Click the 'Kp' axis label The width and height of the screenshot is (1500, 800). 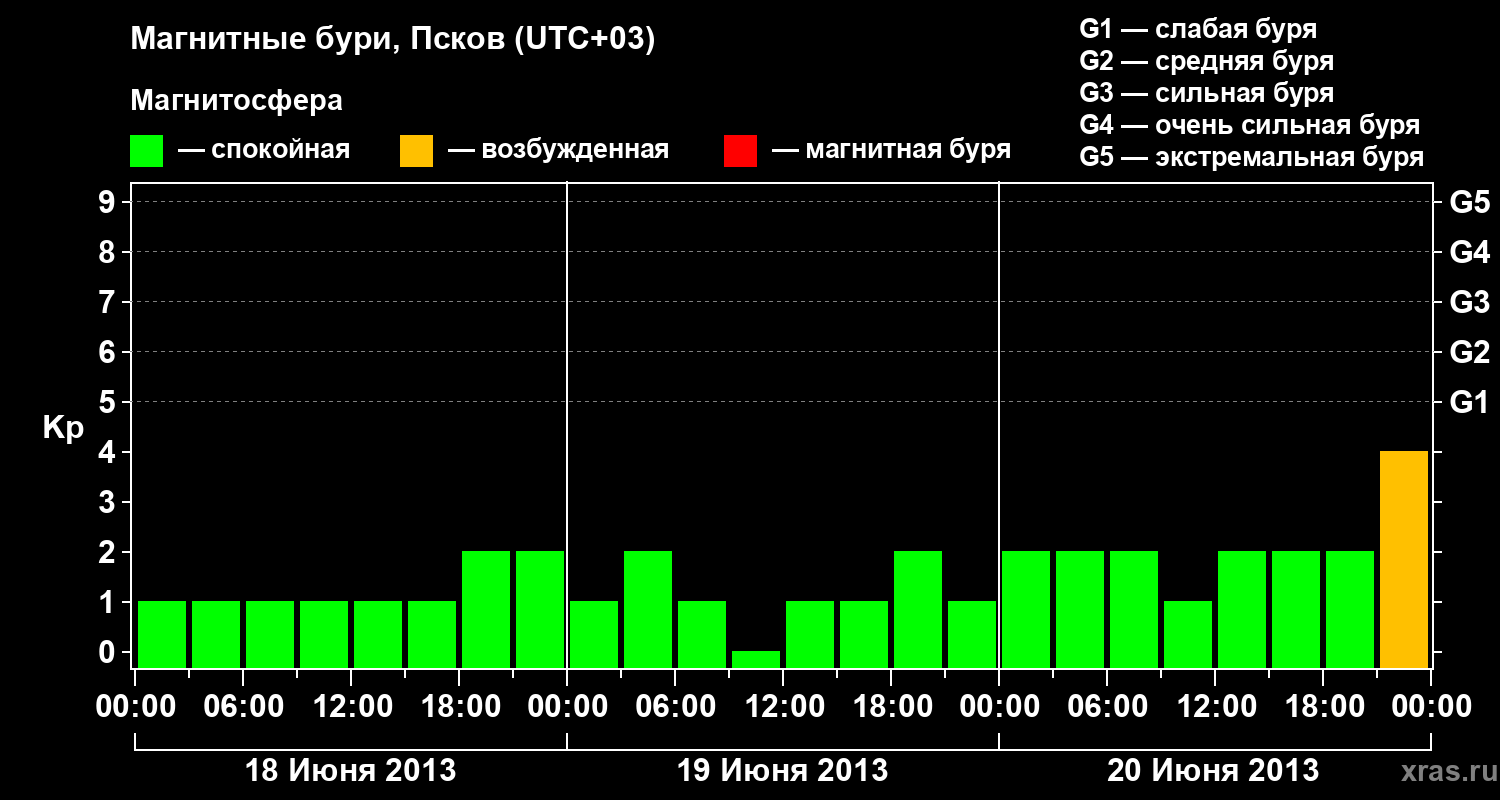coord(63,429)
